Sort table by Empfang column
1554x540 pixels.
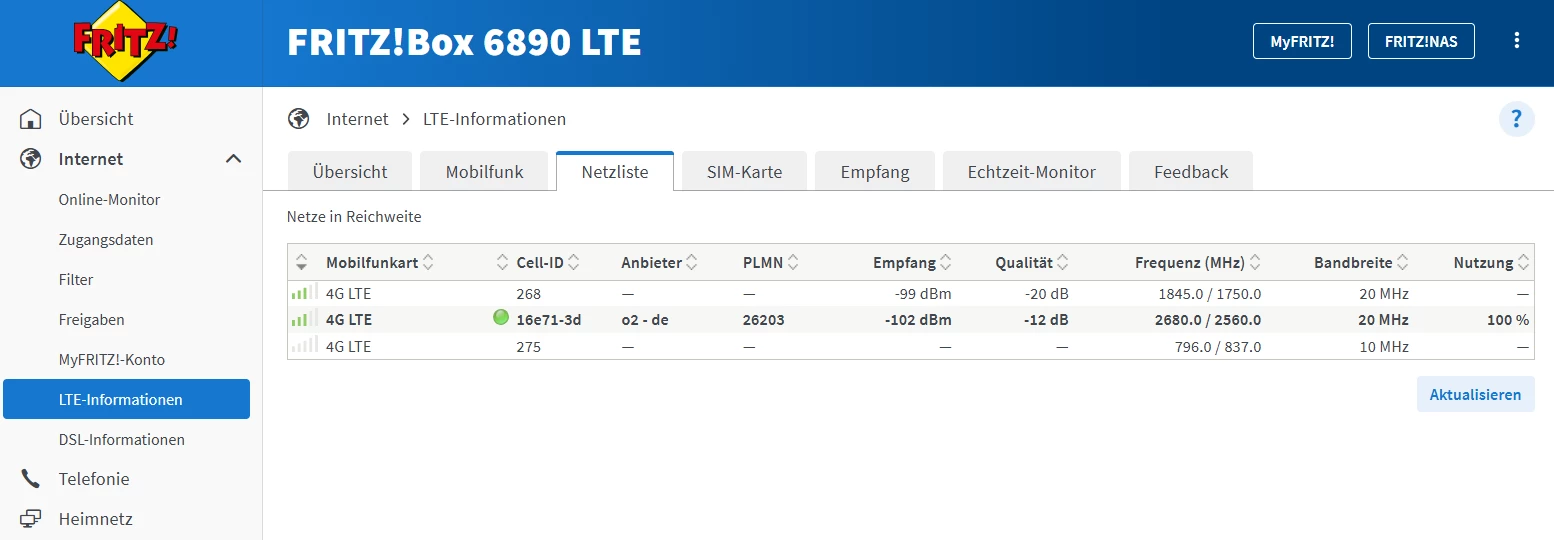tap(945, 263)
